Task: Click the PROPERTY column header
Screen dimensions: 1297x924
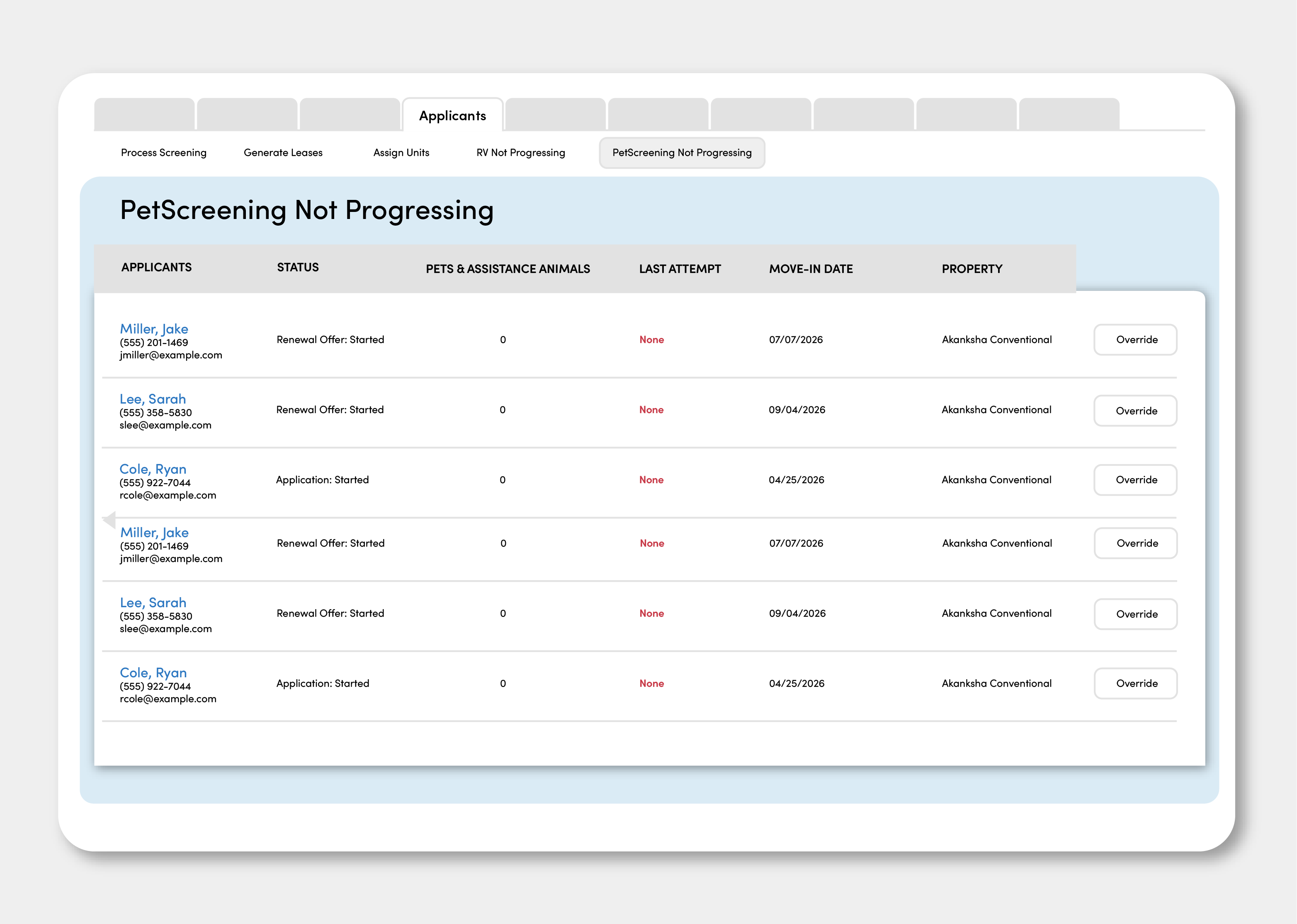Action: click(972, 269)
